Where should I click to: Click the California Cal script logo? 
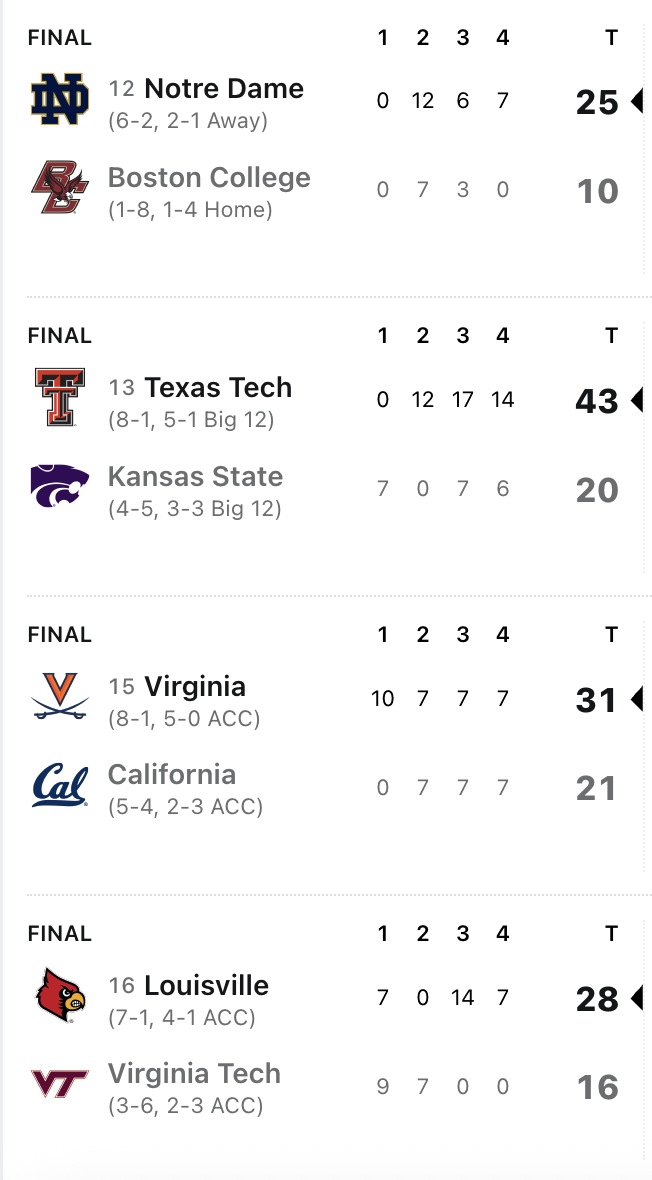pos(59,786)
